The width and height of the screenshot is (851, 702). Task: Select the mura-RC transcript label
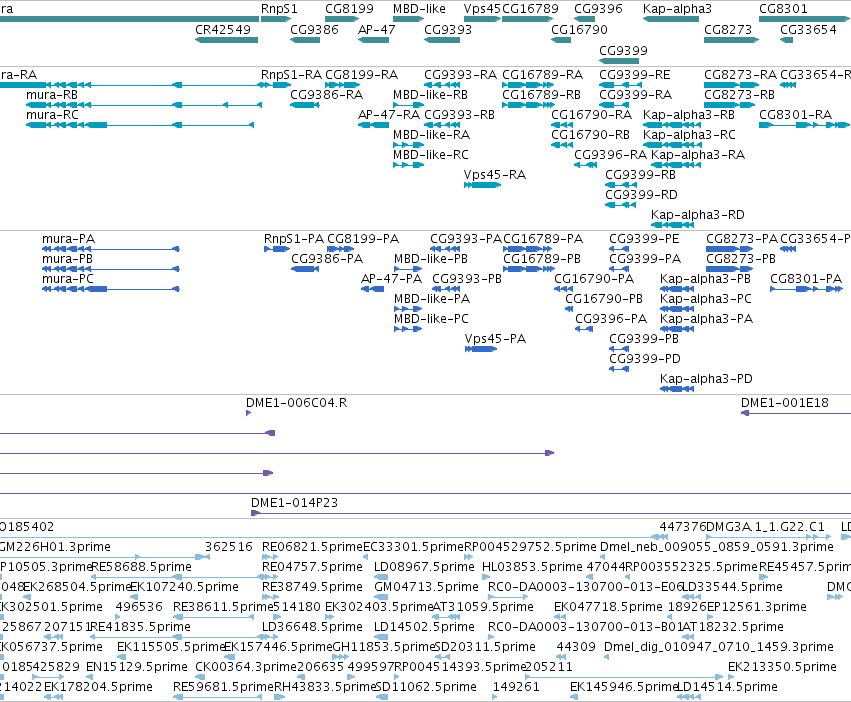click(52, 115)
